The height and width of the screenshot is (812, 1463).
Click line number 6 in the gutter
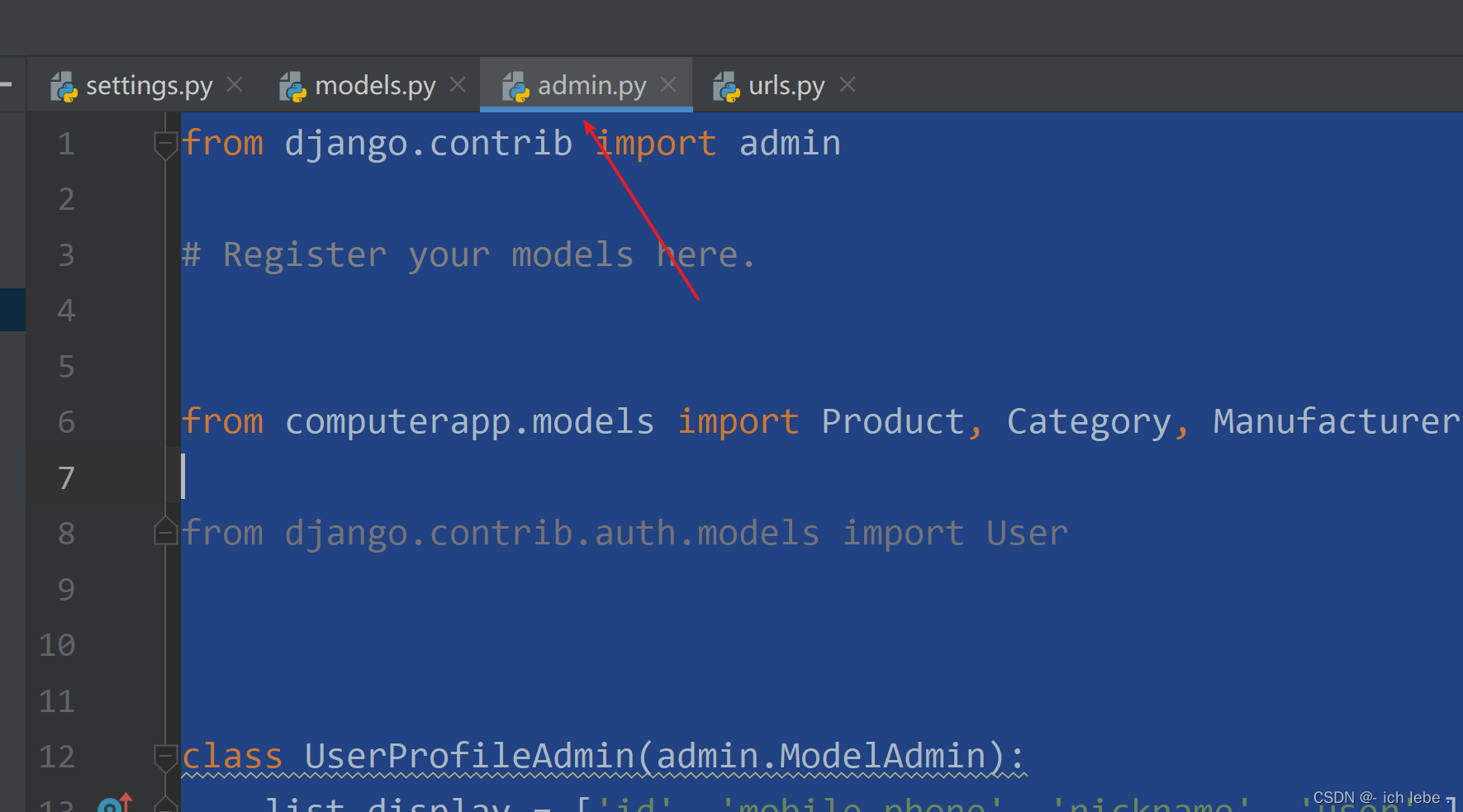pyautogui.click(x=66, y=423)
